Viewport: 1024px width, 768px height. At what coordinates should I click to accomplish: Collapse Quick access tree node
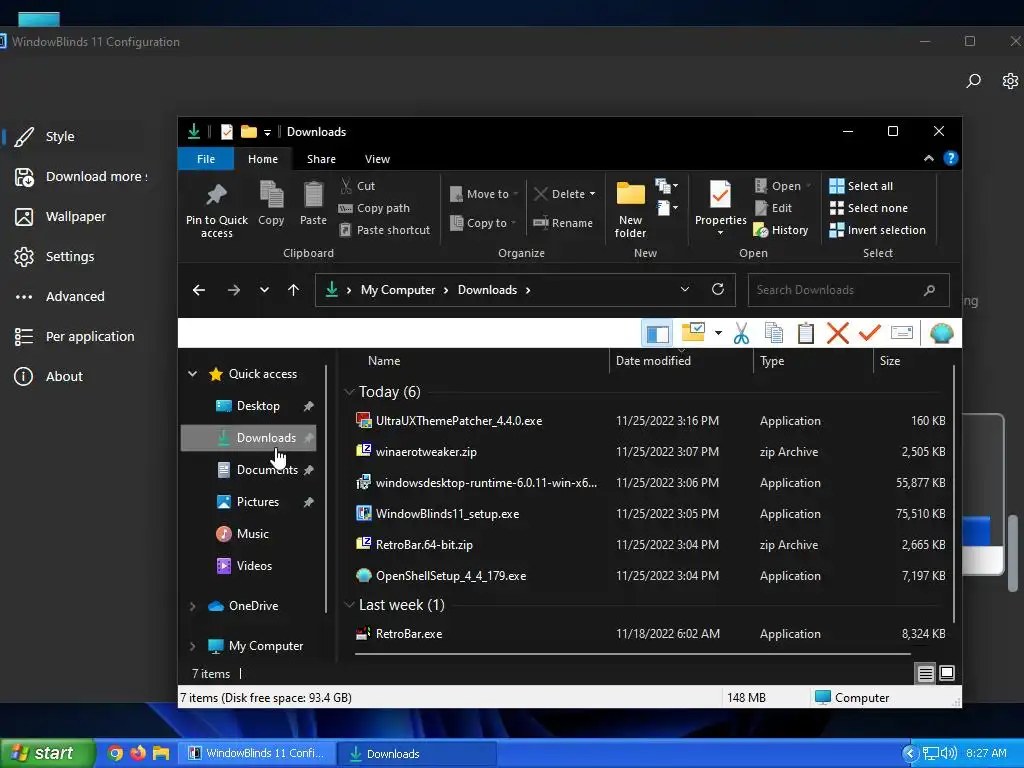tap(192, 374)
